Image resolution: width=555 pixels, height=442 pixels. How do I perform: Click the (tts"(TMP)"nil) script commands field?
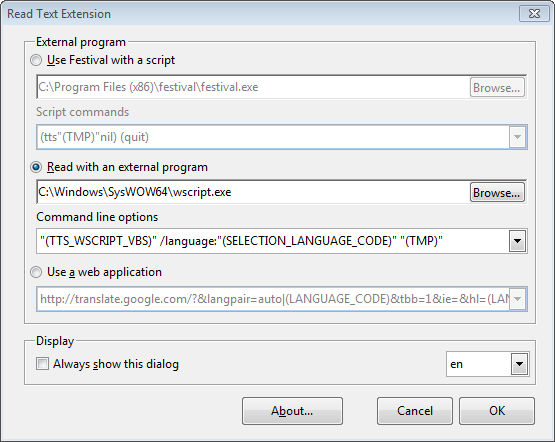pyautogui.click(x=273, y=137)
